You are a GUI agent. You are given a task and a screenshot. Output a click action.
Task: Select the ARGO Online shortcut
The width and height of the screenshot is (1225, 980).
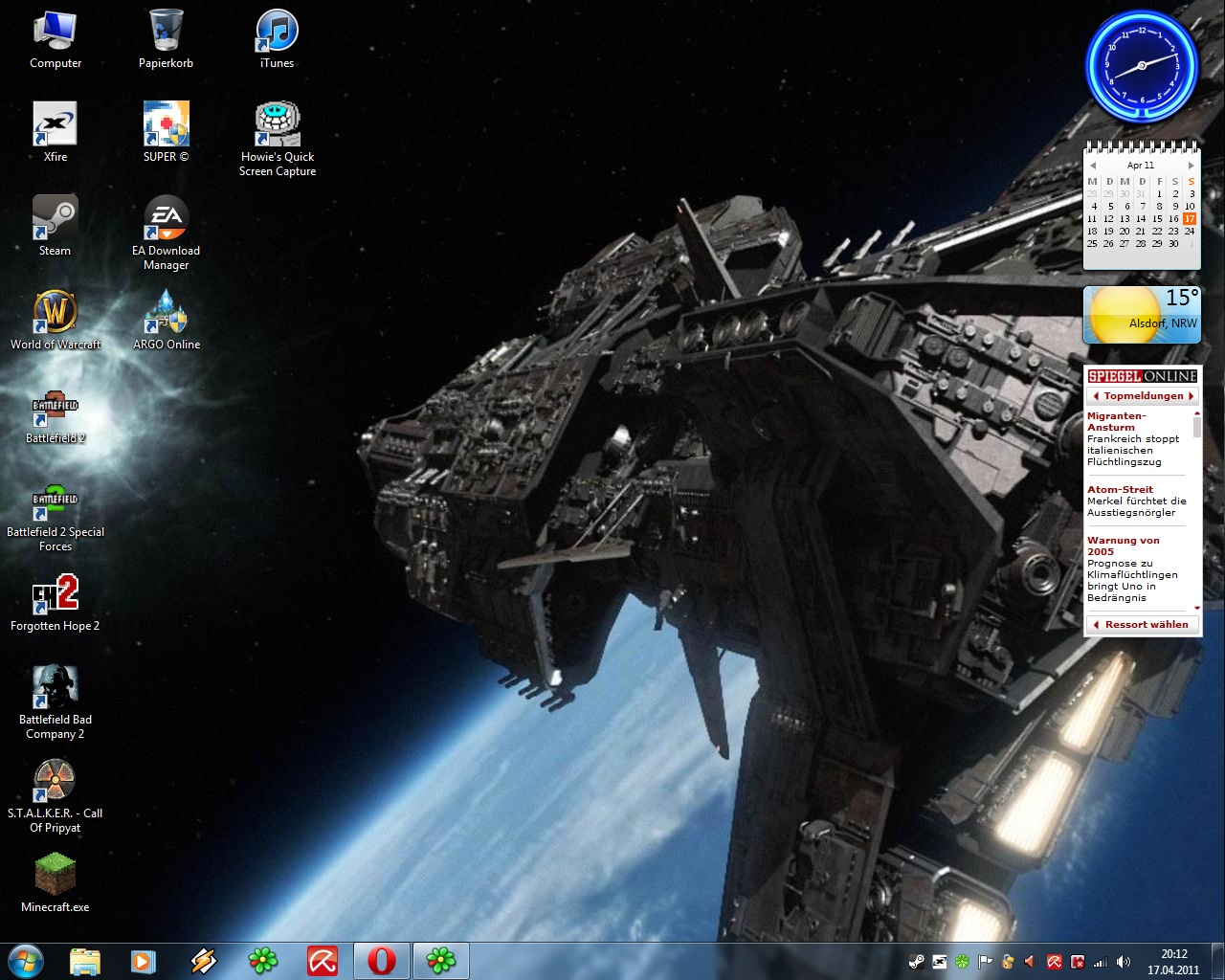click(x=166, y=320)
